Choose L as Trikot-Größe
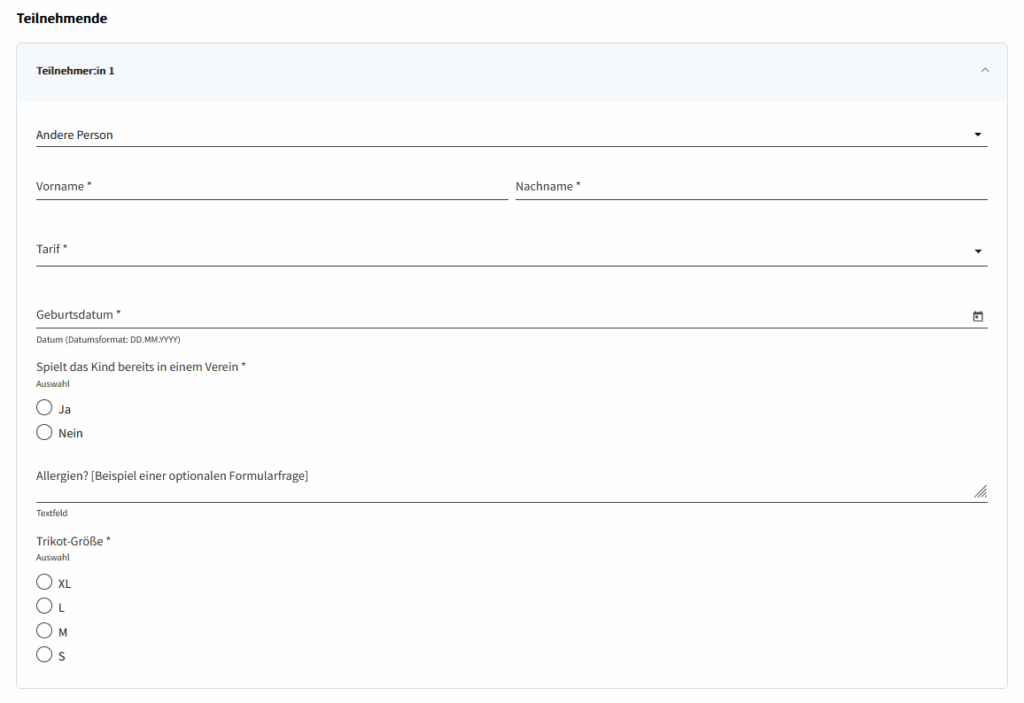This screenshot has height=703, width=1024. pyautogui.click(x=44, y=606)
